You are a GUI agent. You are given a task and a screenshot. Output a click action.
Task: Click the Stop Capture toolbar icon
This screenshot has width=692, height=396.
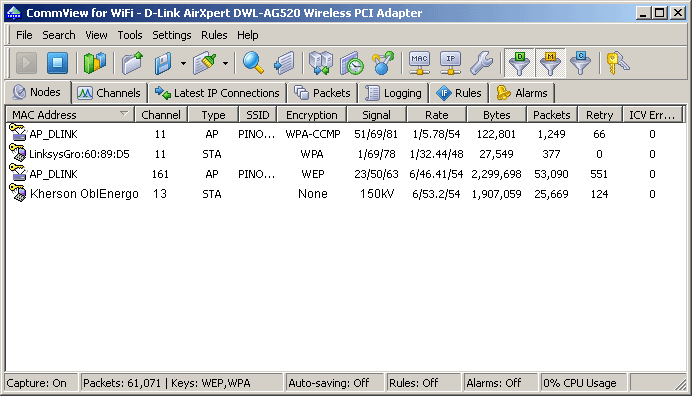pos(57,63)
